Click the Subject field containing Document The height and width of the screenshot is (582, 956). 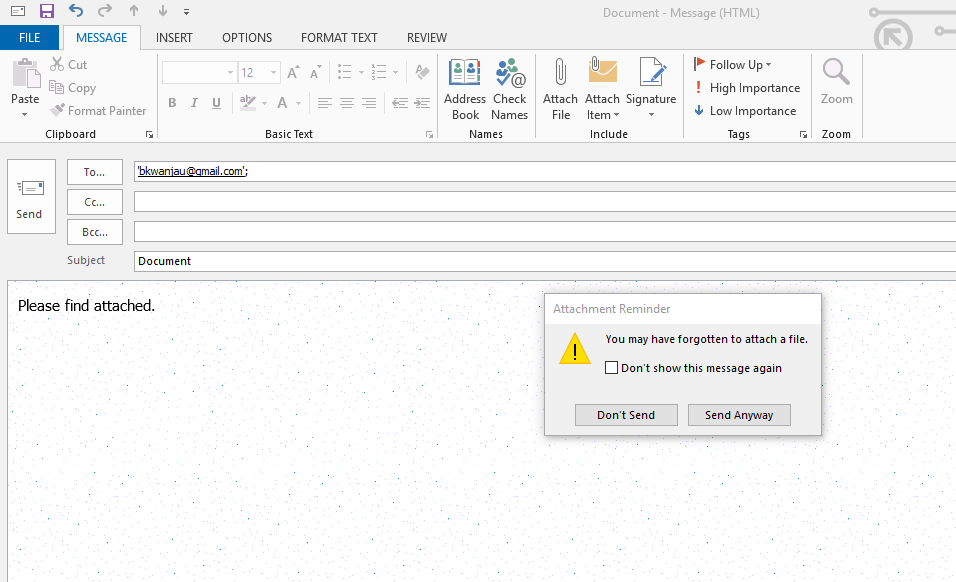(x=545, y=261)
